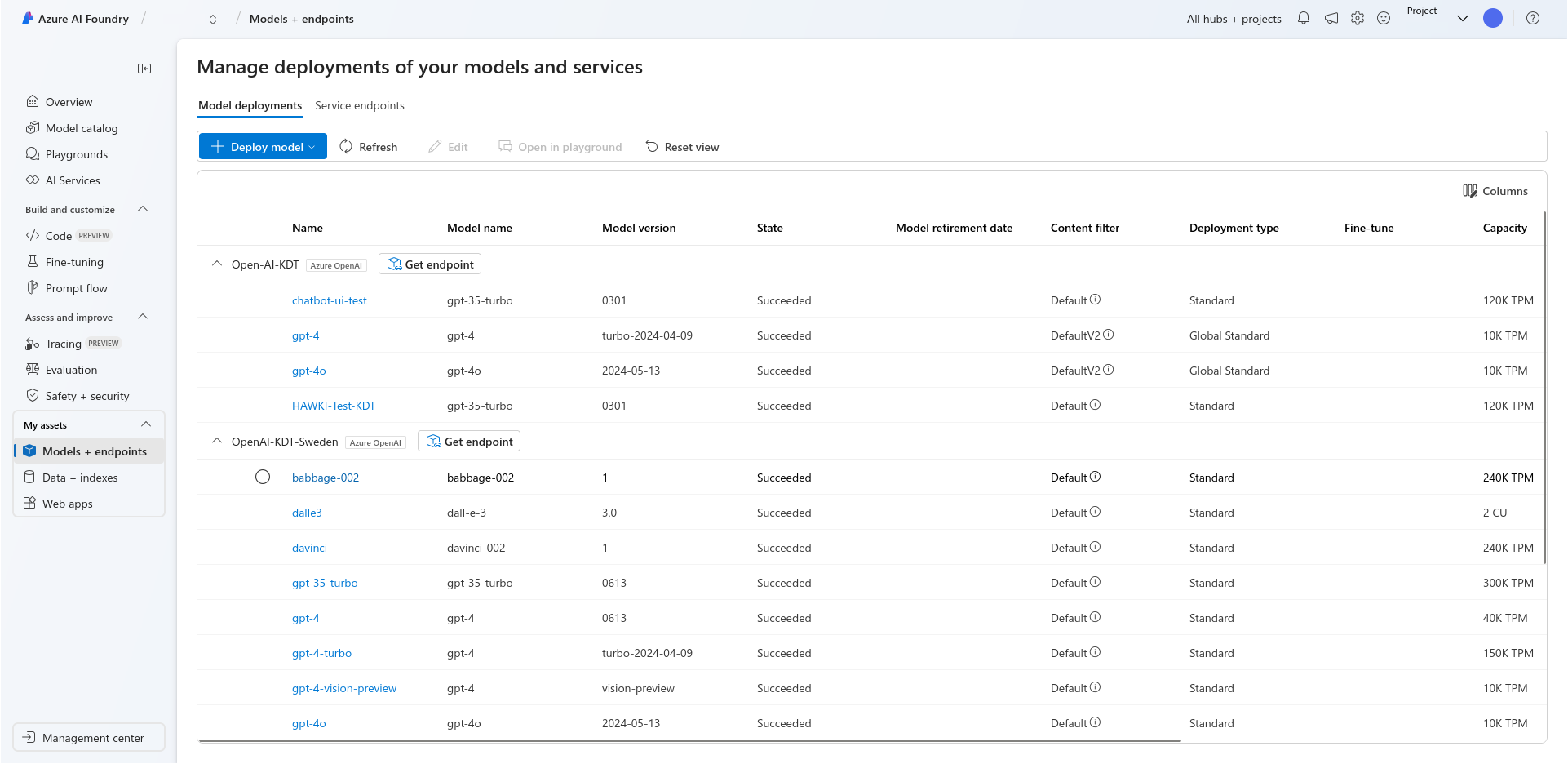This screenshot has width=1568, height=764.
Task: Click the Safety + security shield icon
Action: pos(33,395)
